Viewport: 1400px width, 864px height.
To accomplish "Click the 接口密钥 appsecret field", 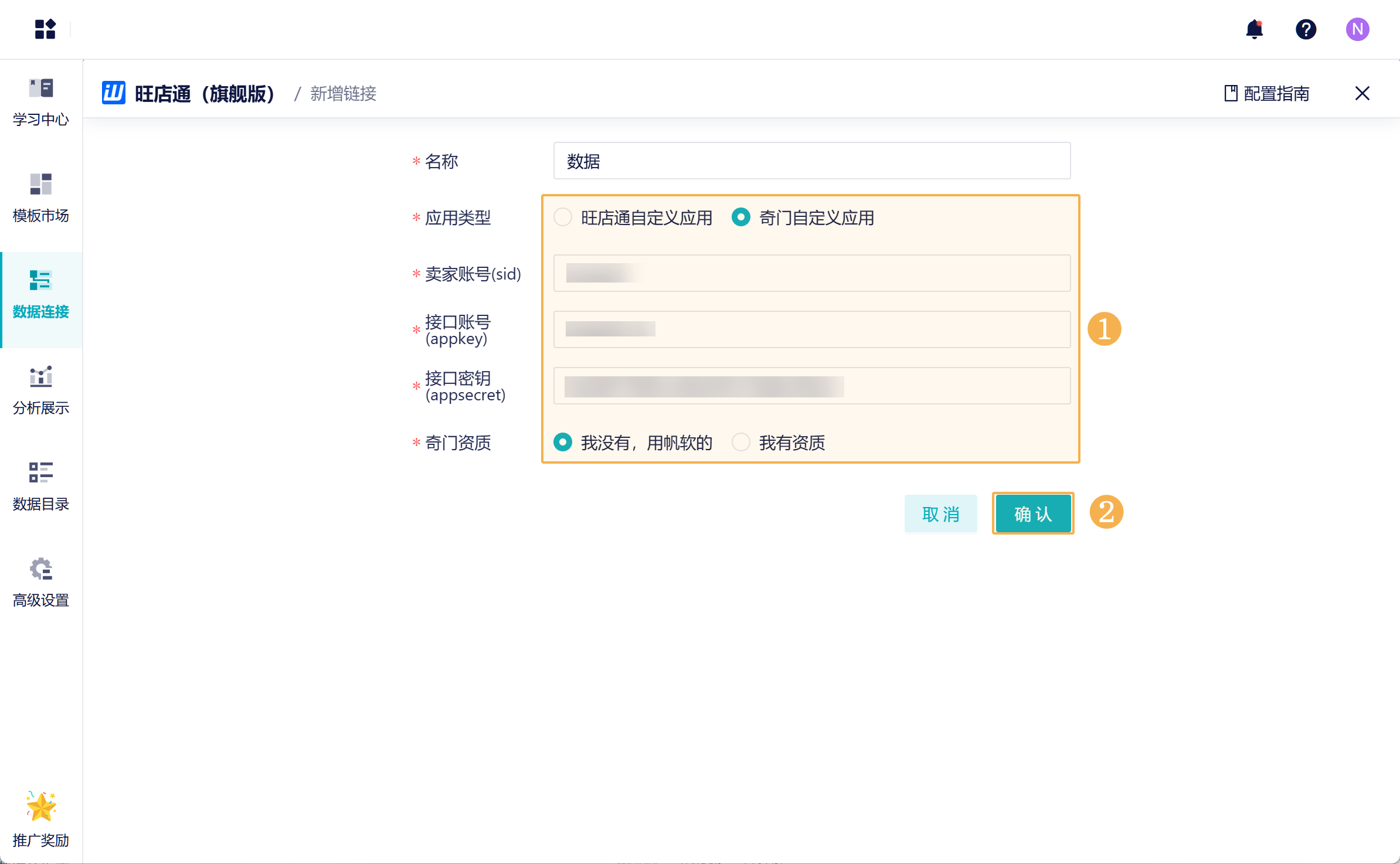I will pyautogui.click(x=811, y=386).
